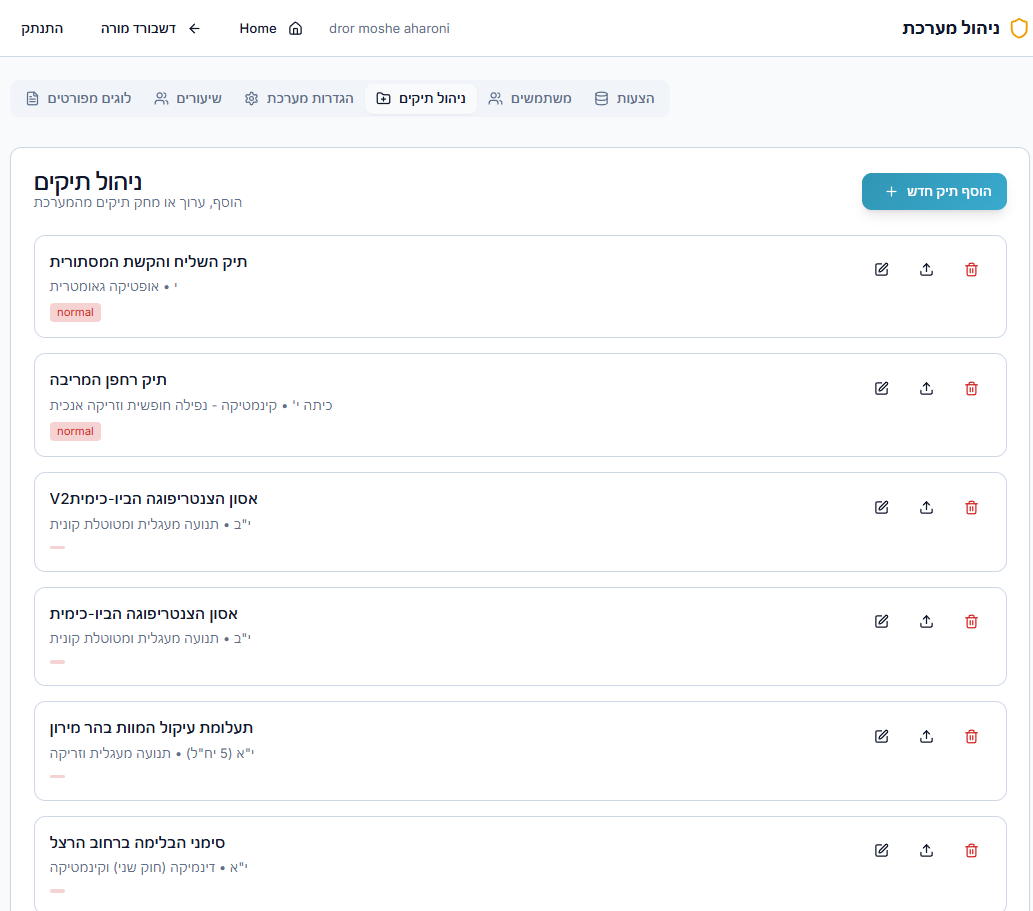The image size is (1033, 911).
Task: Edit the סימני הבלימה ברחוב הרצל case
Action: tap(881, 850)
